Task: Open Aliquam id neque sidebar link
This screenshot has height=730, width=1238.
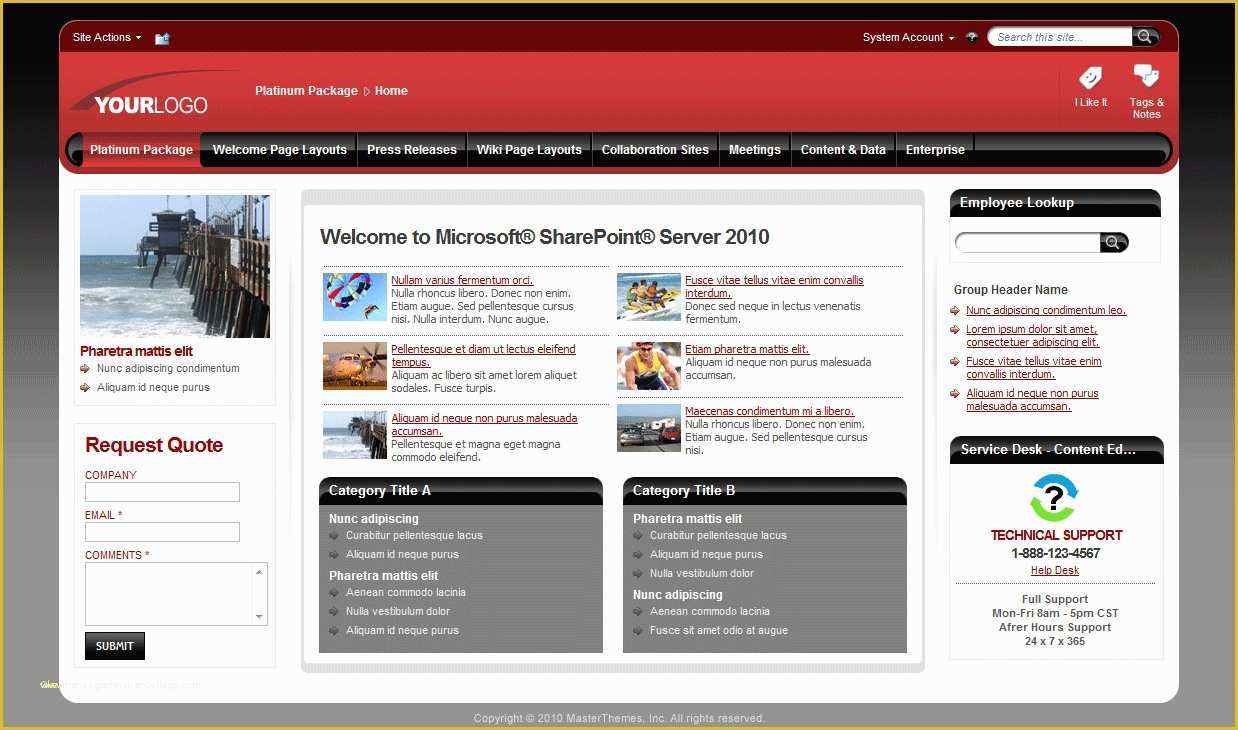Action: [x=1032, y=400]
